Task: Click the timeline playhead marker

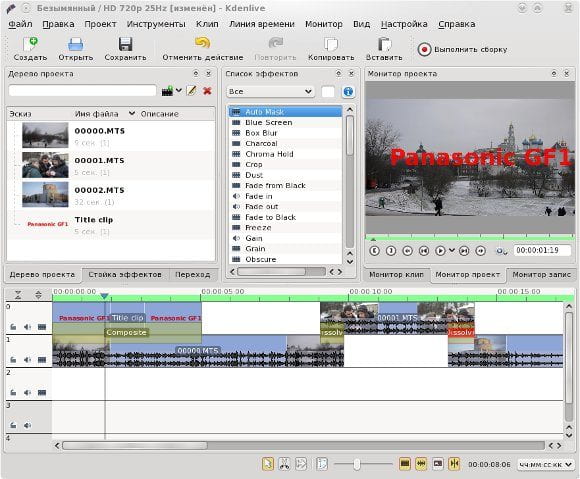Action: 105,296
